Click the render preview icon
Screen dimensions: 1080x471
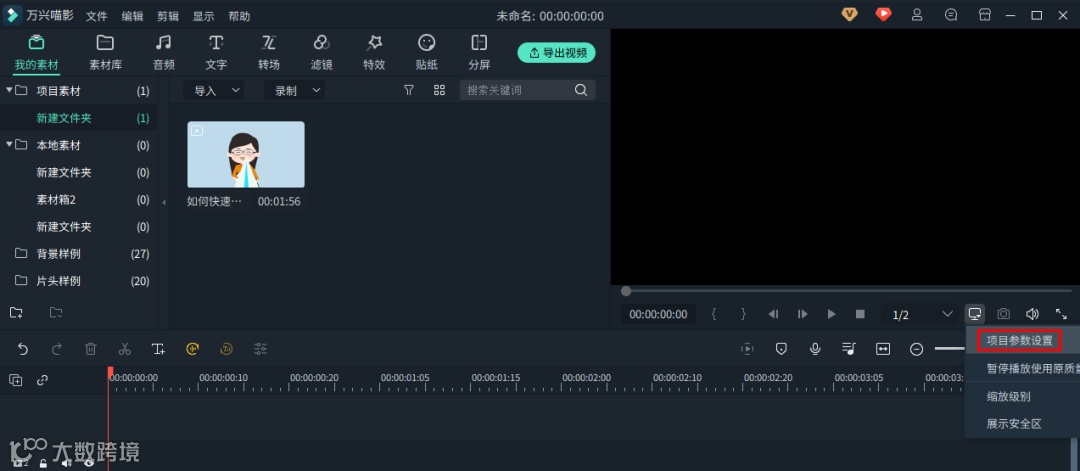(x=747, y=349)
